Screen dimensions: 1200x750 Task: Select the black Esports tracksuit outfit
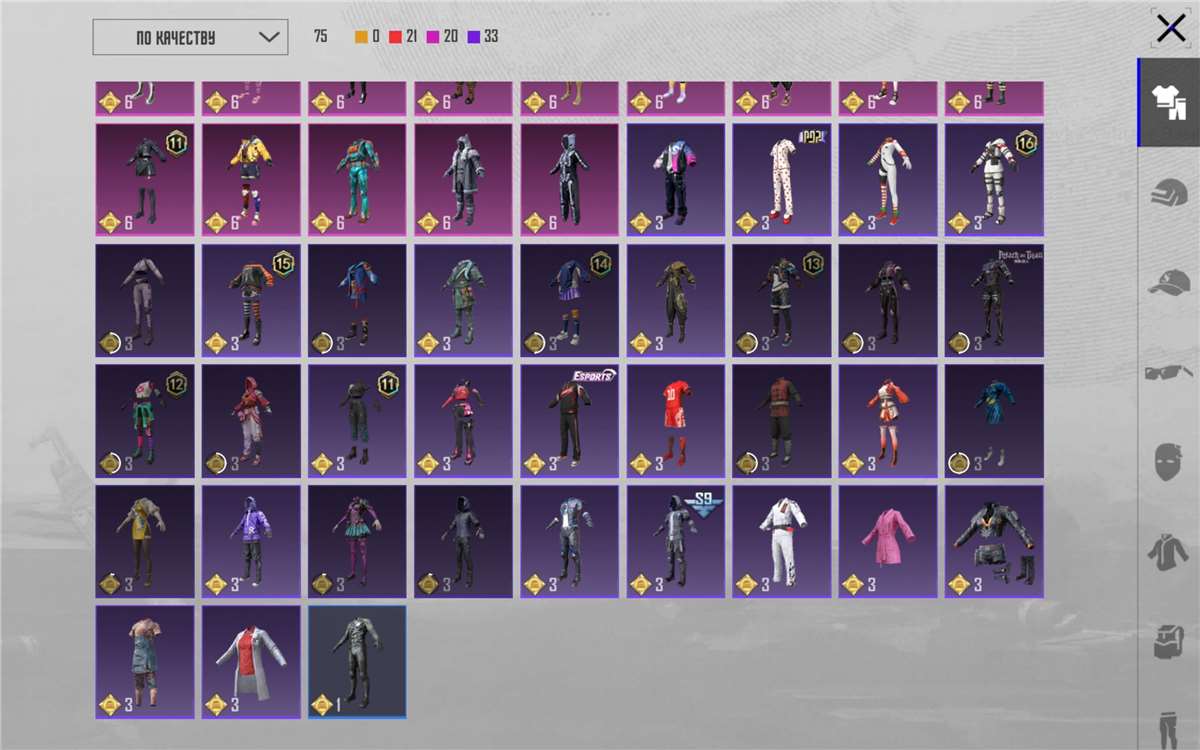(x=569, y=420)
